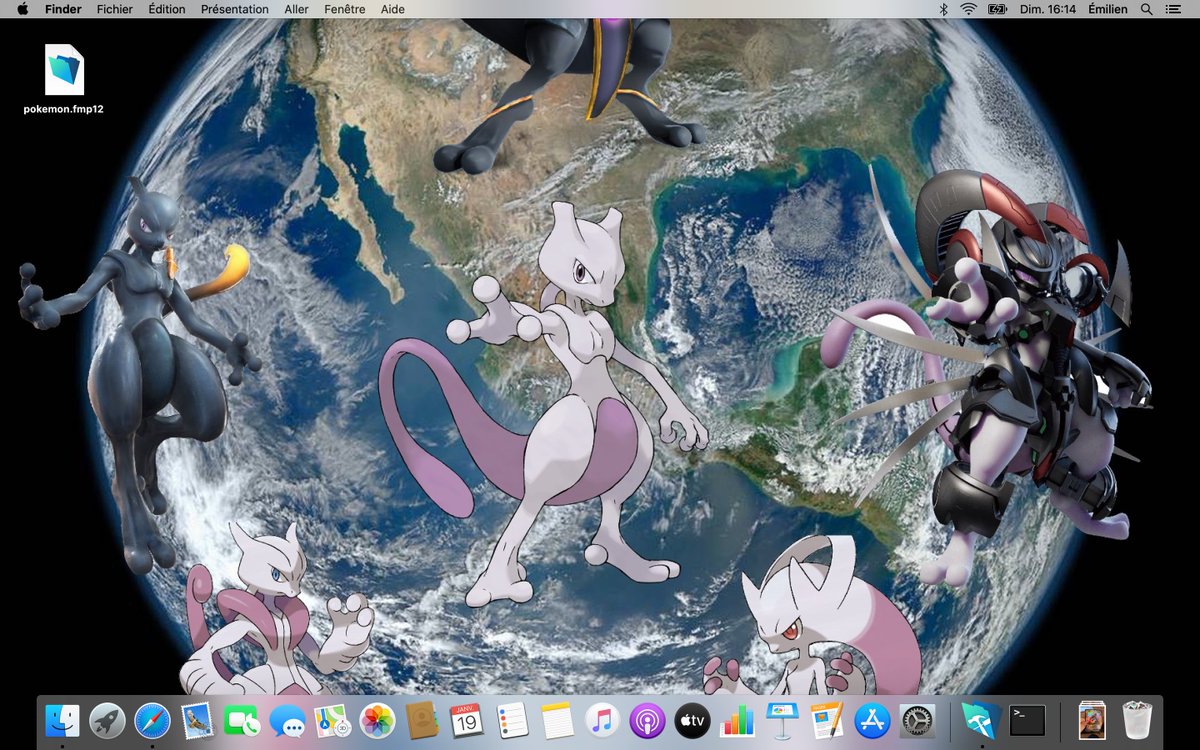Screen dimensions: 1200x750
Task: Open Podcasts purple icon in Dock
Action: click(x=647, y=720)
